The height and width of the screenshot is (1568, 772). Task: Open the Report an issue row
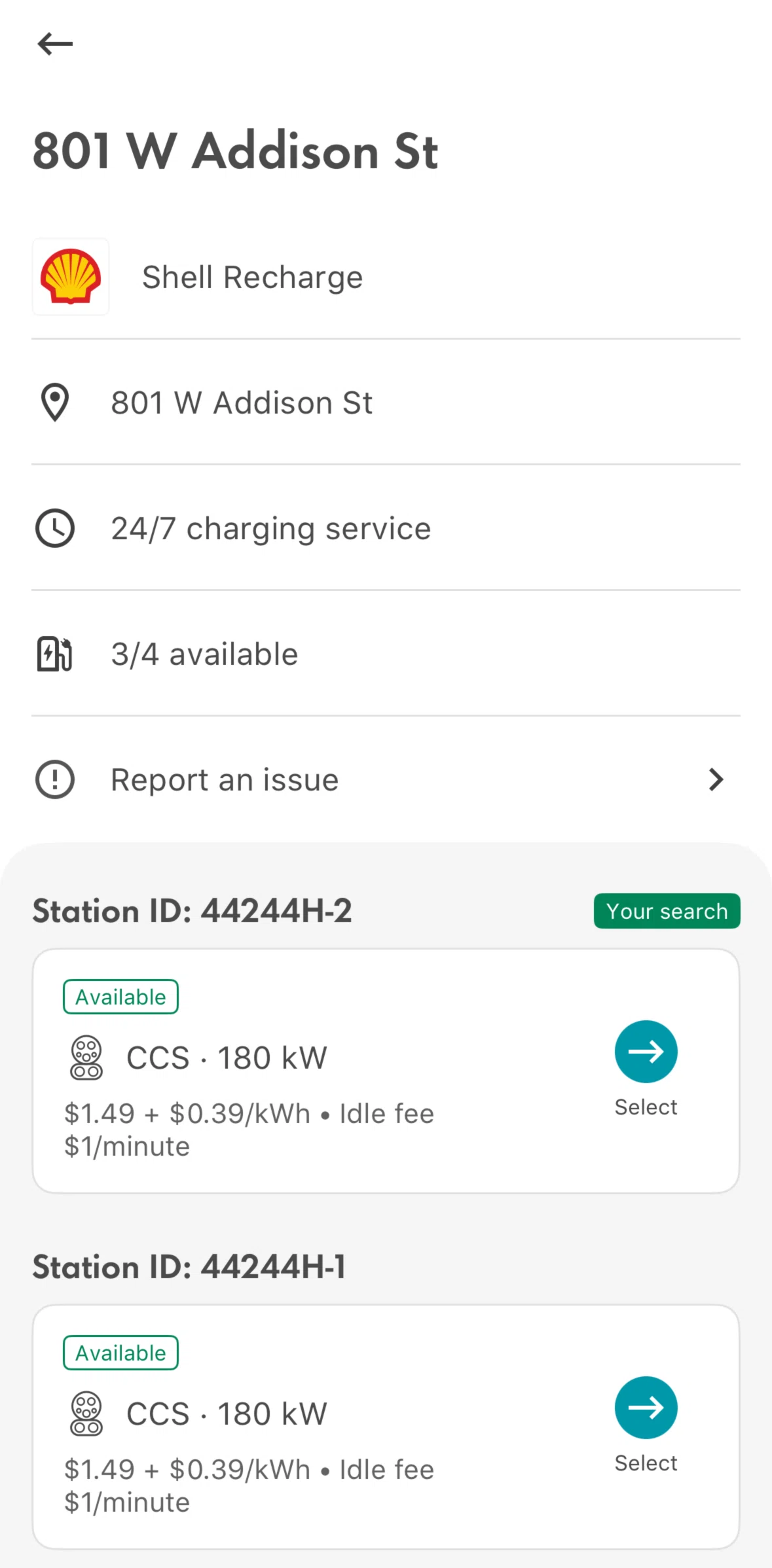[x=386, y=779]
